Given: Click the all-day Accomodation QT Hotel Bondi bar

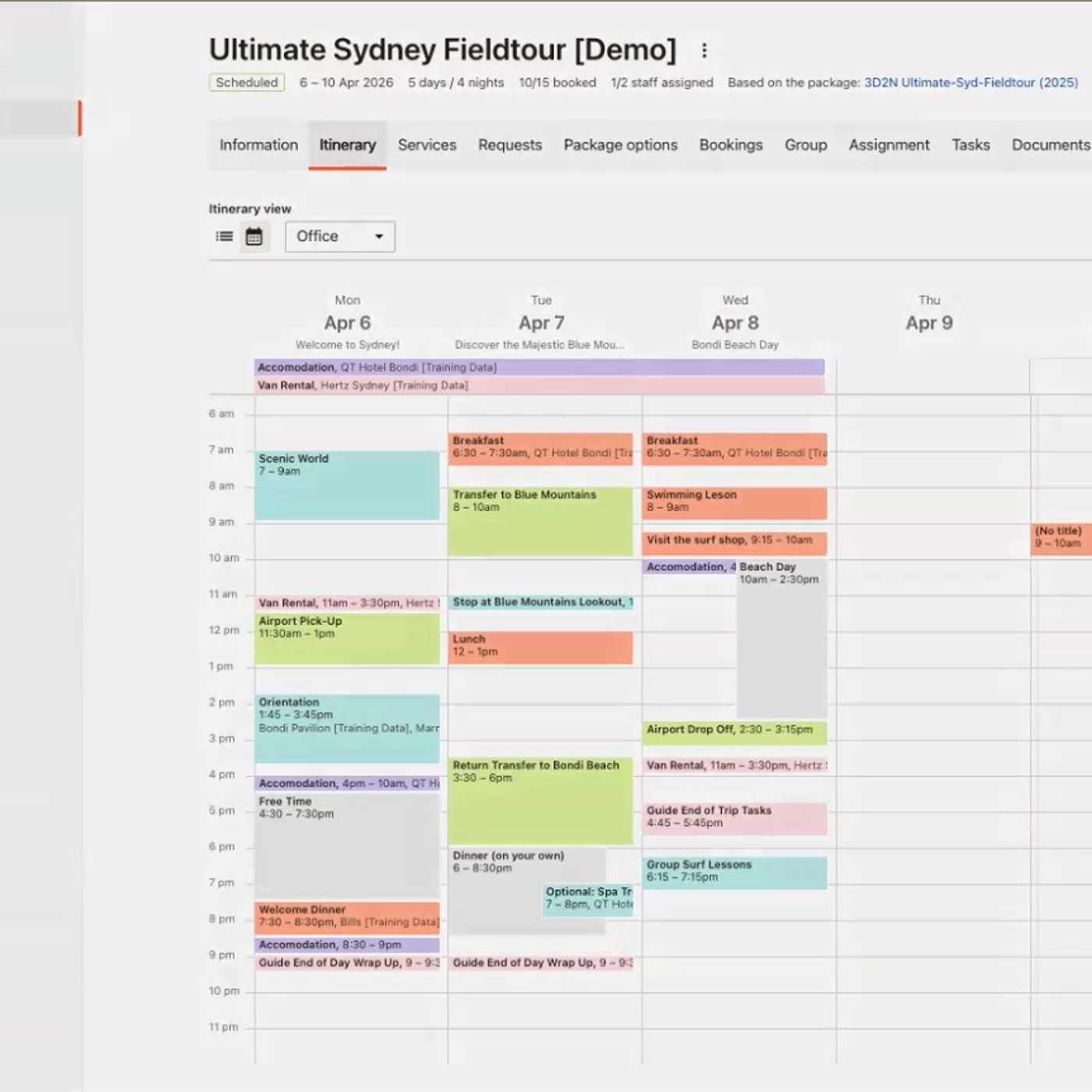Looking at the screenshot, I should pos(538,367).
